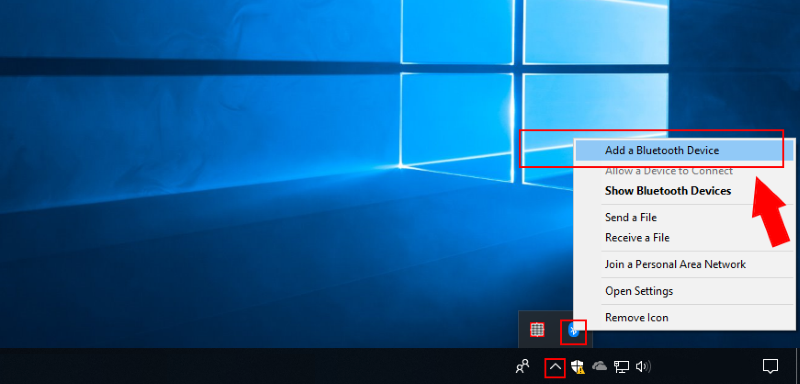Image resolution: width=800 pixels, height=384 pixels.
Task: Choose Join a Personal Area Network
Action: pyautogui.click(x=685, y=265)
